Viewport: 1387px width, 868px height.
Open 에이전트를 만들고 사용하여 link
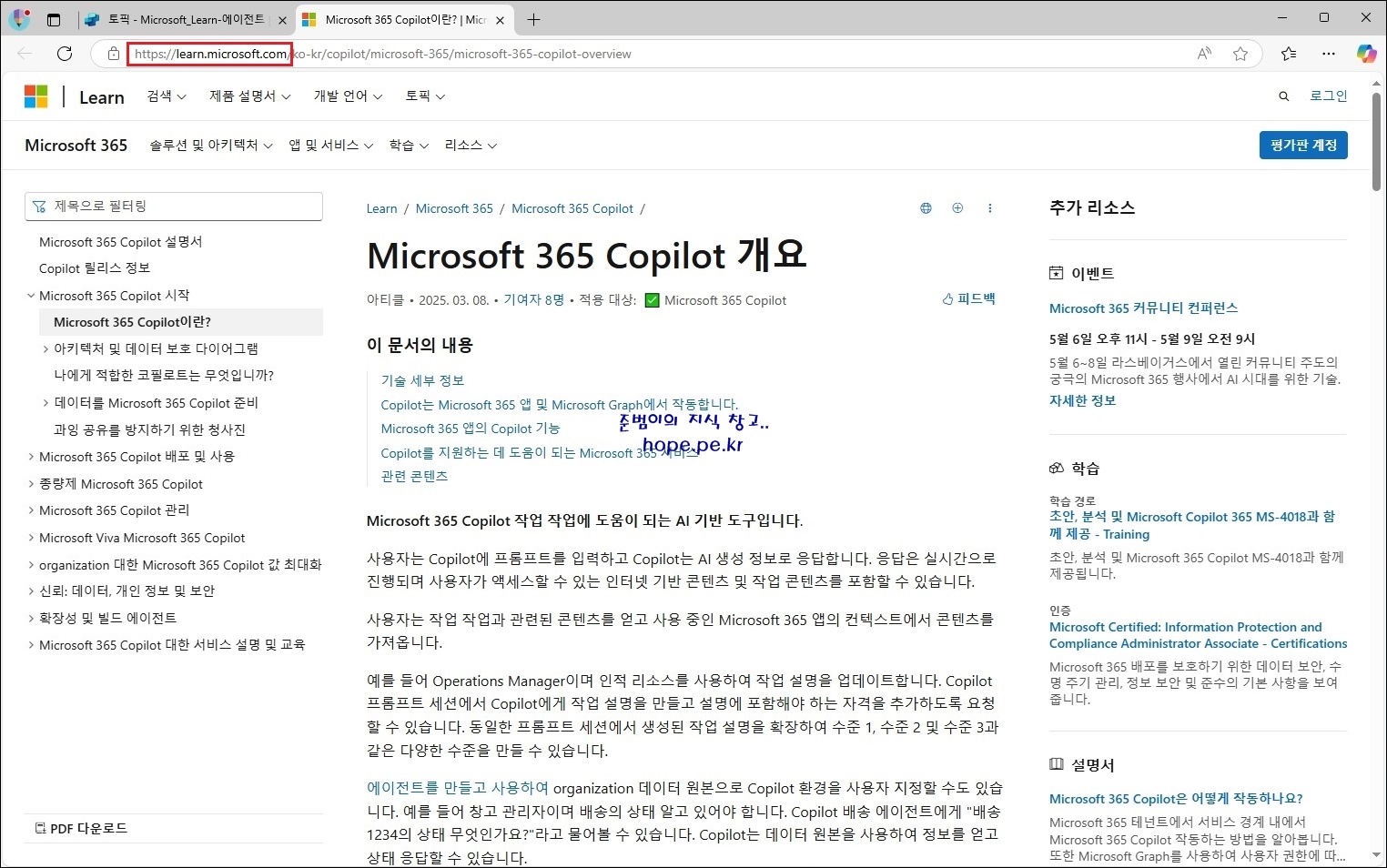pyautogui.click(x=458, y=788)
